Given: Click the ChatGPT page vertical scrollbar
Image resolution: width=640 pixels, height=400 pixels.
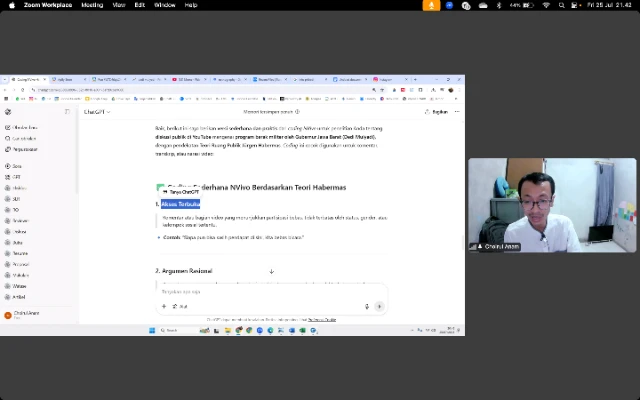Looking at the screenshot, I should [x=462, y=243].
